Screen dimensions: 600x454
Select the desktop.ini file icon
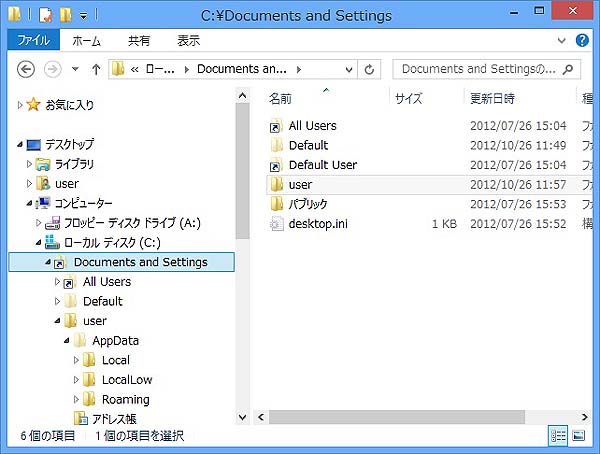(x=277, y=224)
